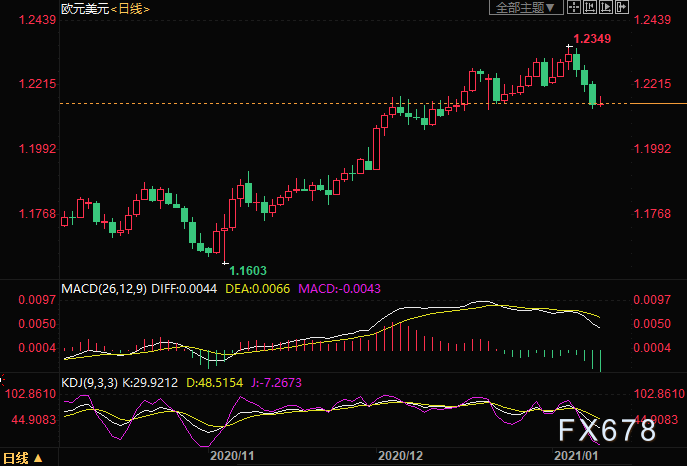This screenshot has height=466, width=687.
Task: Click the 1.2349 high price marker
Action: point(591,39)
